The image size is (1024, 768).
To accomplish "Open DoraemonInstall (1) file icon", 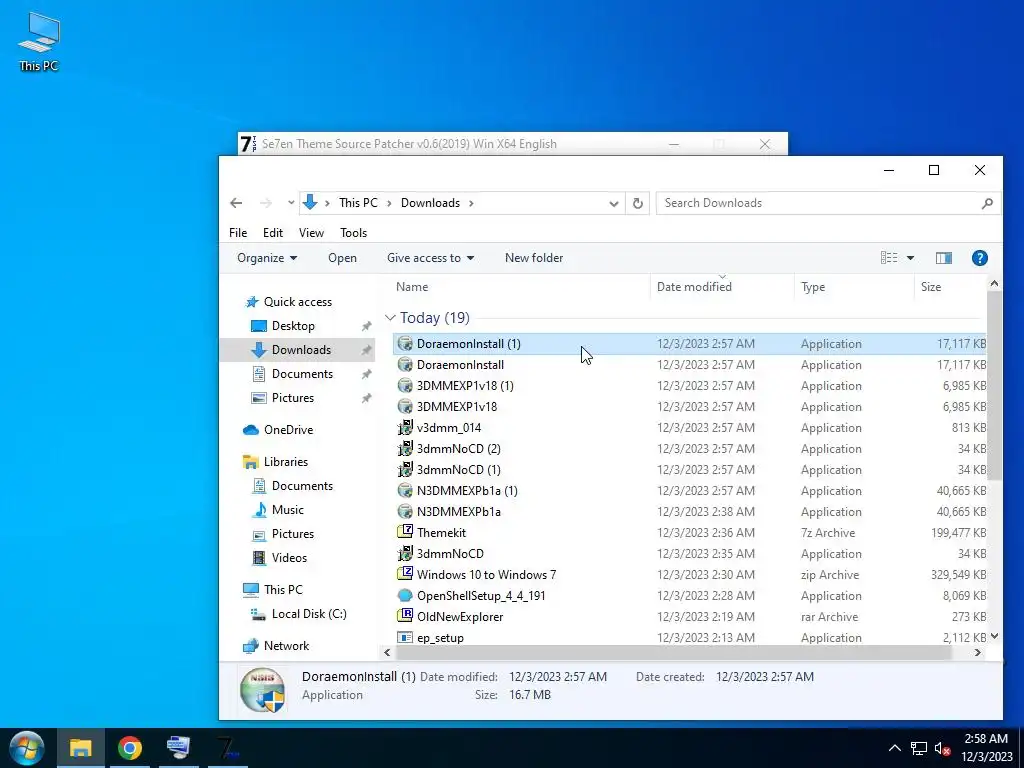I will 405,344.
